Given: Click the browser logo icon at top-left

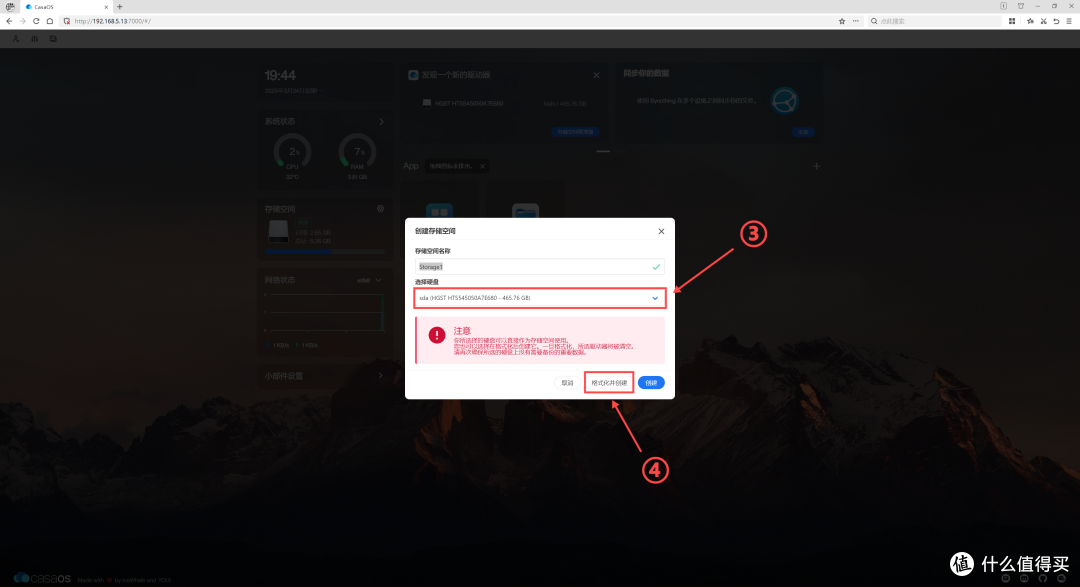Looking at the screenshot, I should pyautogui.click(x=10, y=6).
